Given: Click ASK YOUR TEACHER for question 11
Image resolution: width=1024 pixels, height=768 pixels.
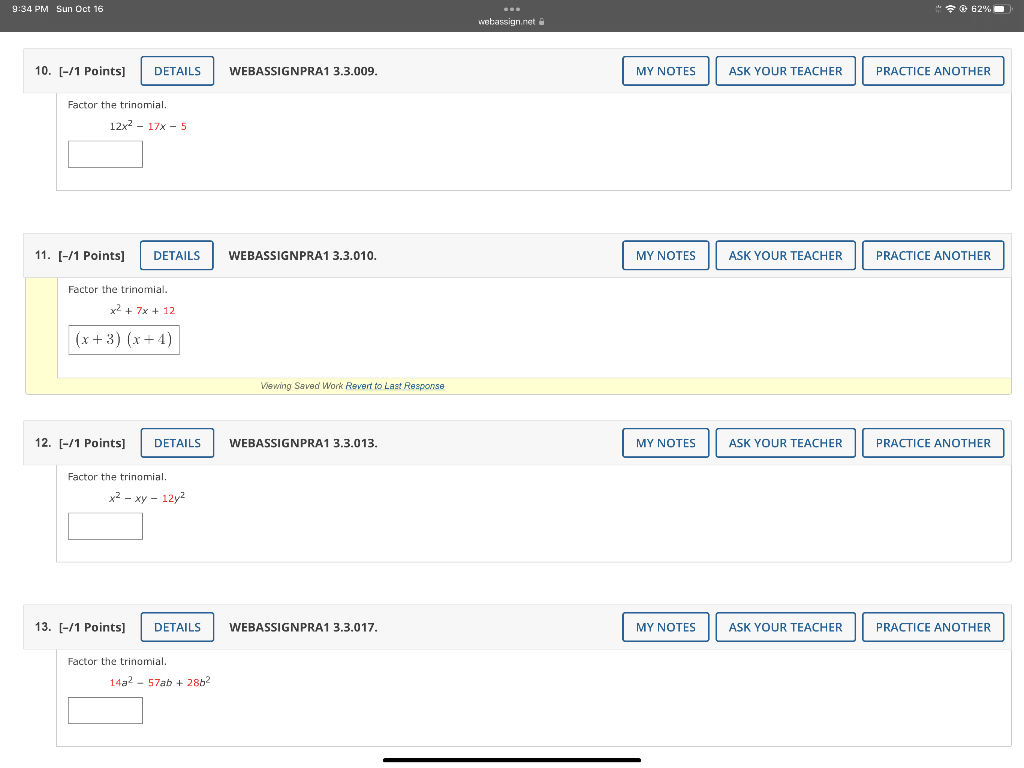Looking at the screenshot, I should click(x=785, y=255).
